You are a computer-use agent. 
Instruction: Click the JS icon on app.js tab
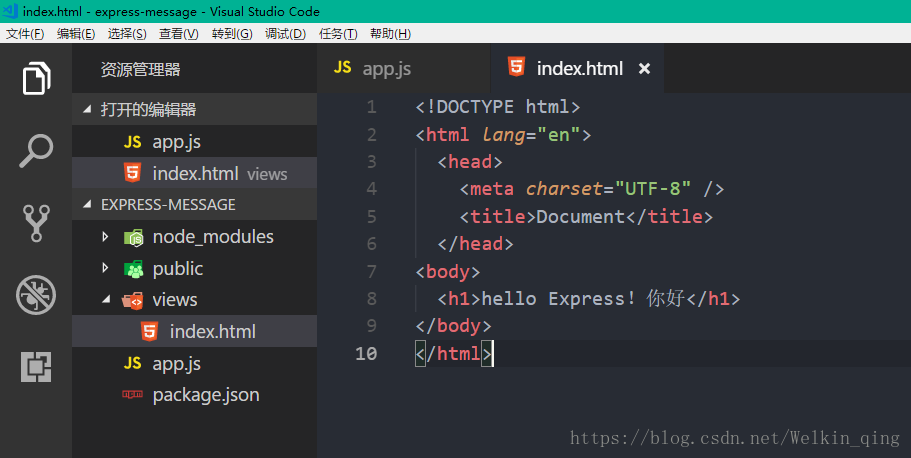(x=343, y=68)
